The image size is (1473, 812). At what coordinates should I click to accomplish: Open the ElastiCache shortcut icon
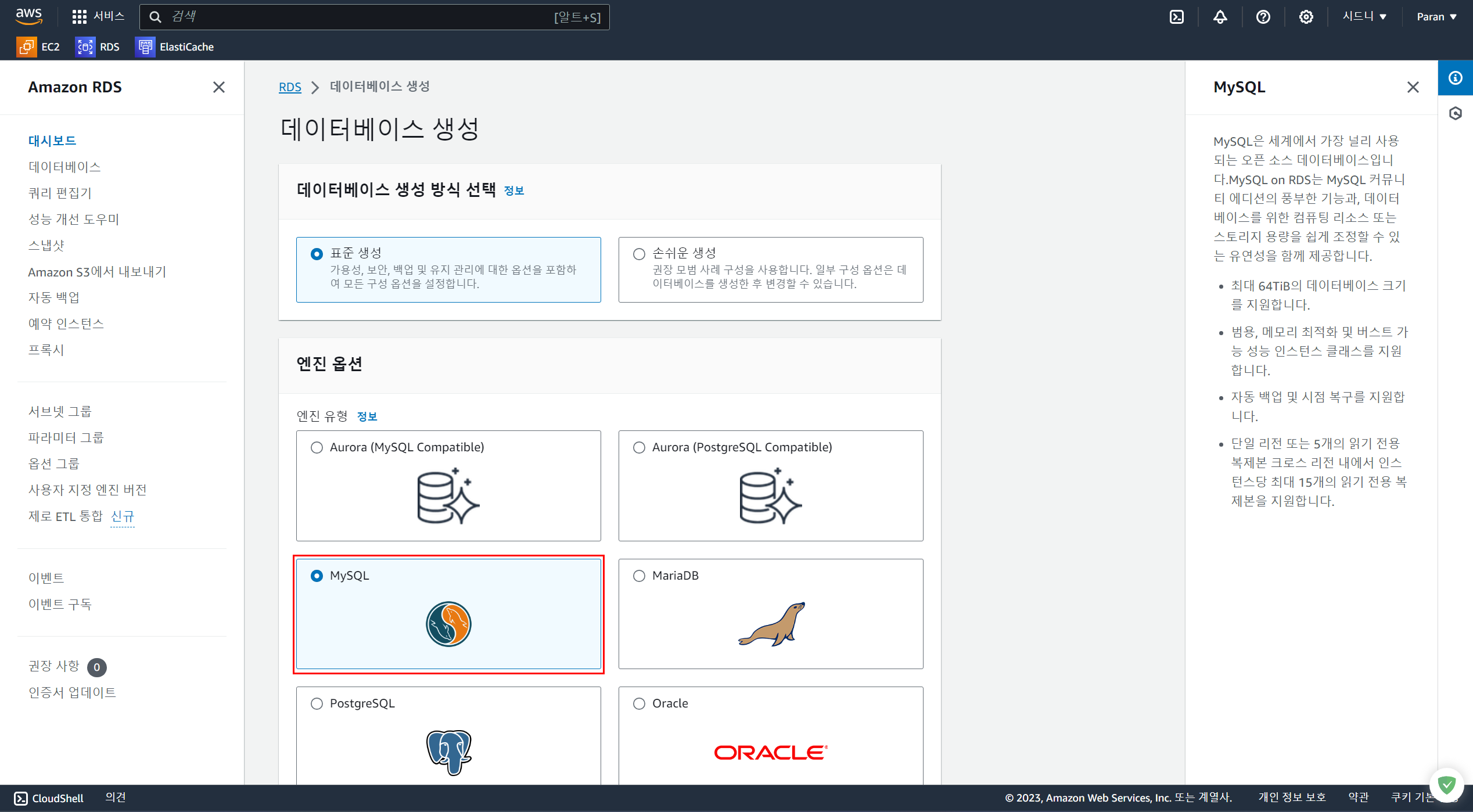[145, 47]
